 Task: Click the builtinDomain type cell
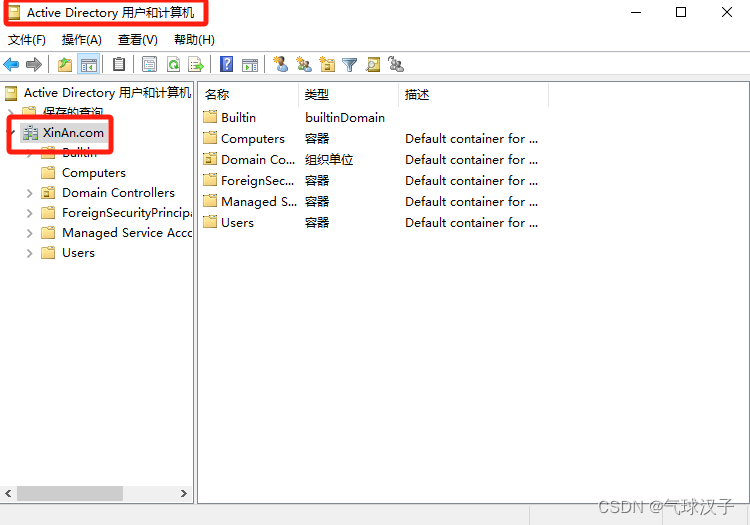tap(345, 117)
